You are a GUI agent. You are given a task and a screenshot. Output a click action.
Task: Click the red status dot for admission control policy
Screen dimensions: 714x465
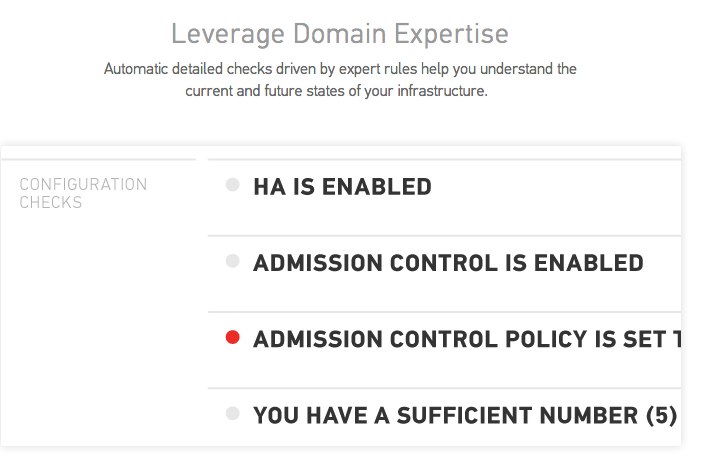233,338
